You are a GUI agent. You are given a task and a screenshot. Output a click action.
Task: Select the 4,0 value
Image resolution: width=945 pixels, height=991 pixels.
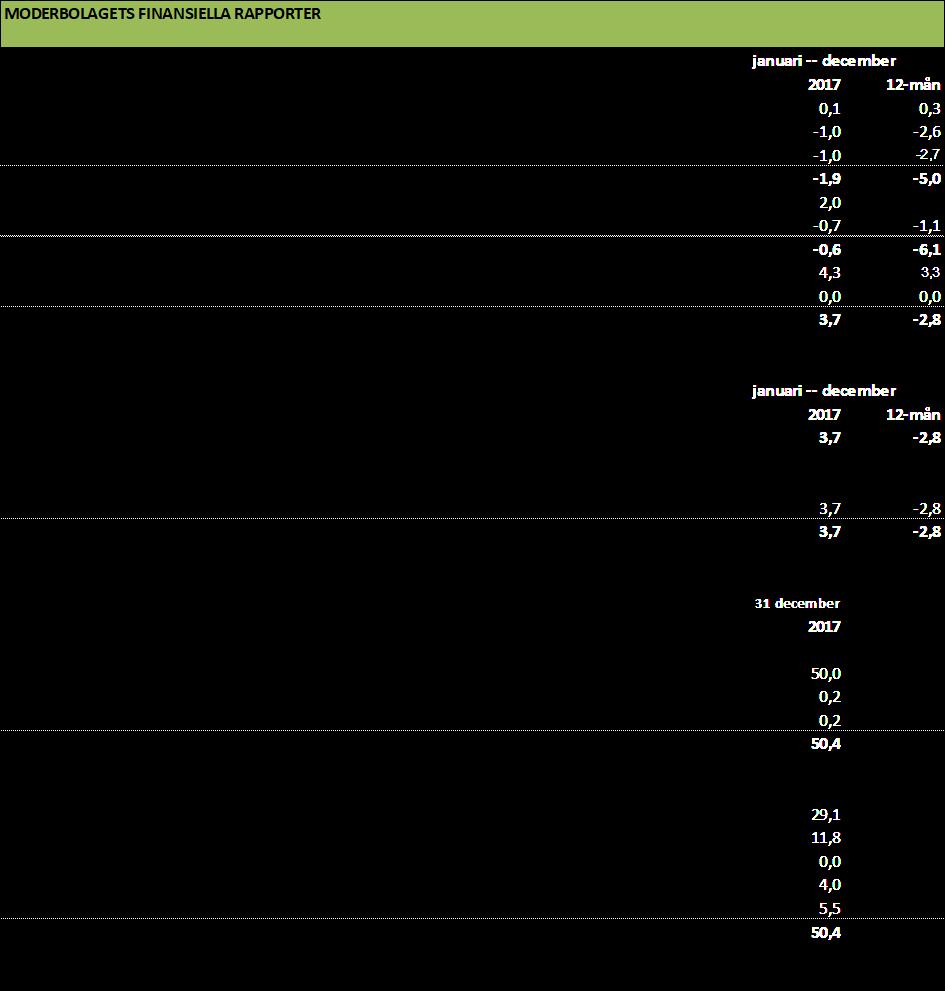click(x=829, y=885)
